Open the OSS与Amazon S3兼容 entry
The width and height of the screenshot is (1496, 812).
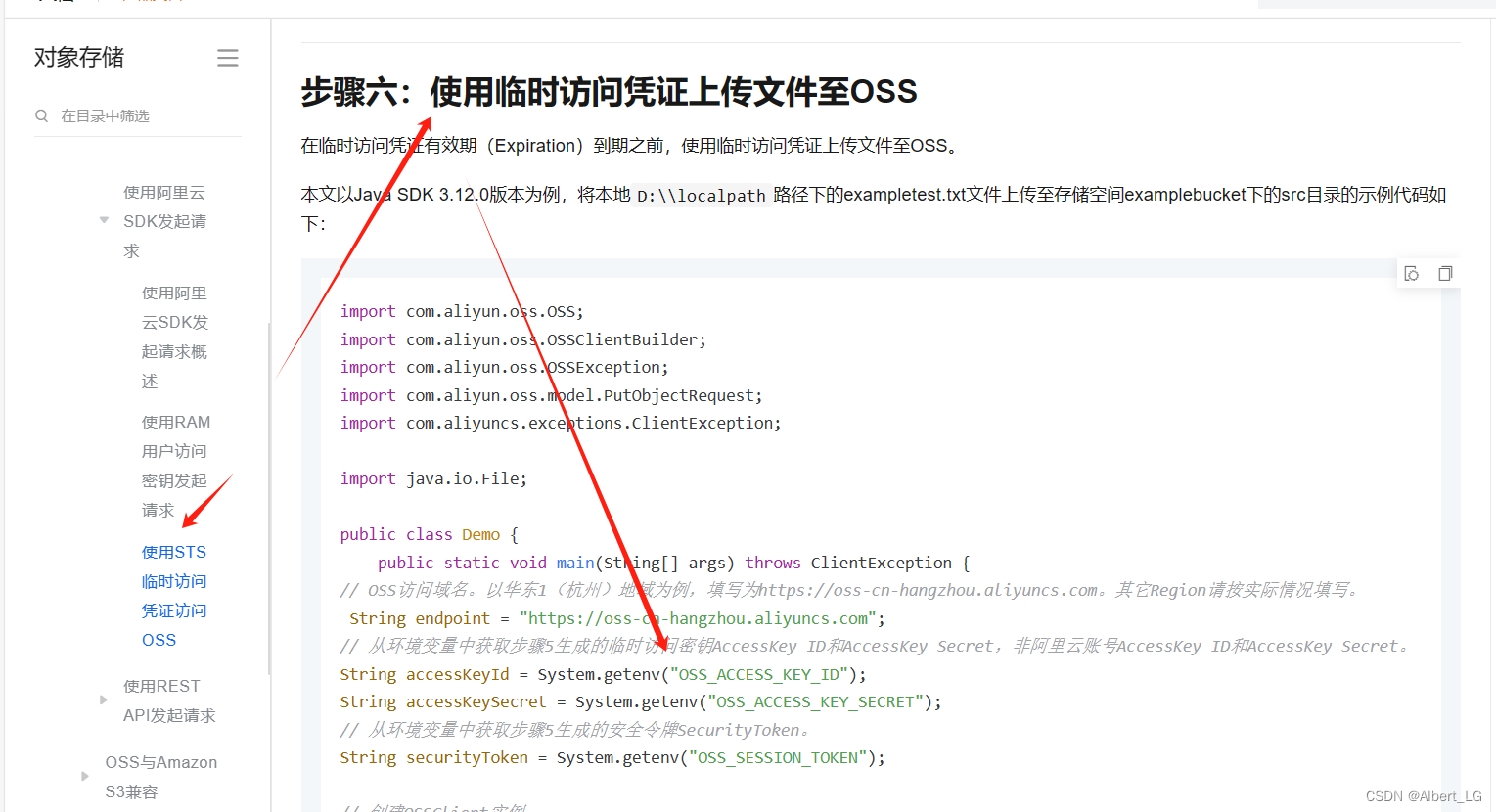(160, 776)
